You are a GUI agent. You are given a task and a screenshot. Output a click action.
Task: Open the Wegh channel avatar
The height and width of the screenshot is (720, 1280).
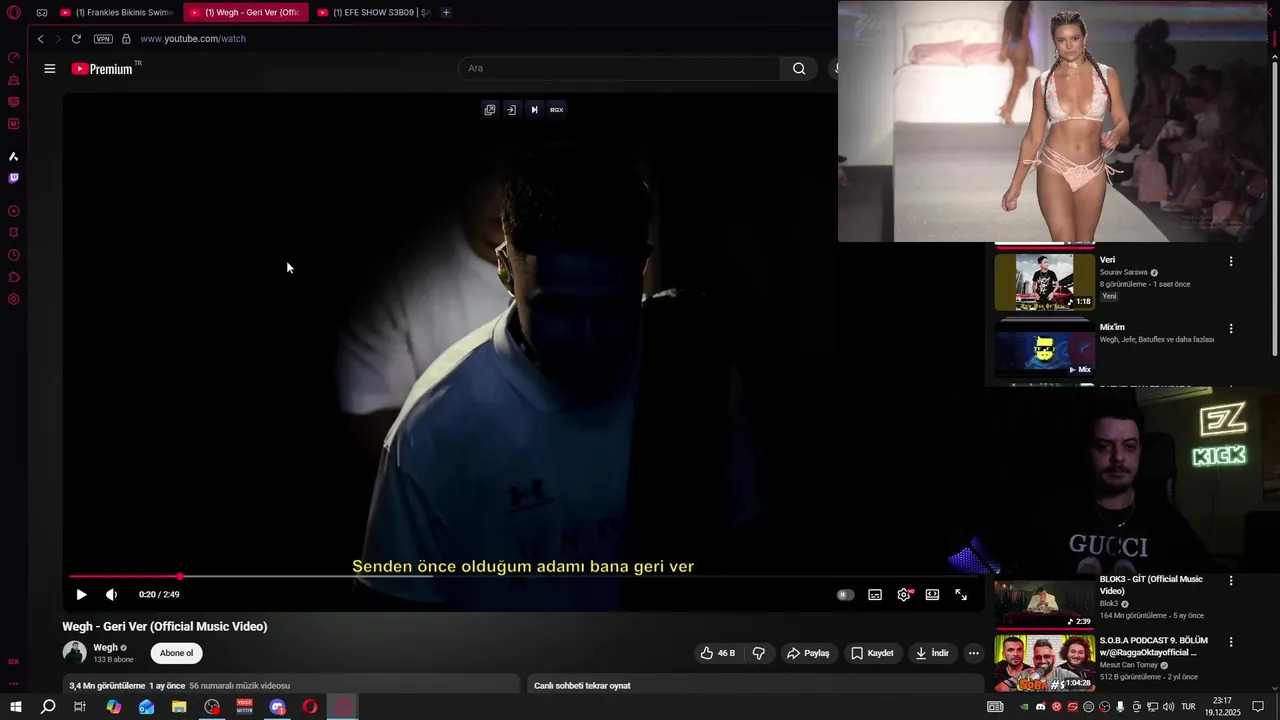pyautogui.click(x=75, y=653)
